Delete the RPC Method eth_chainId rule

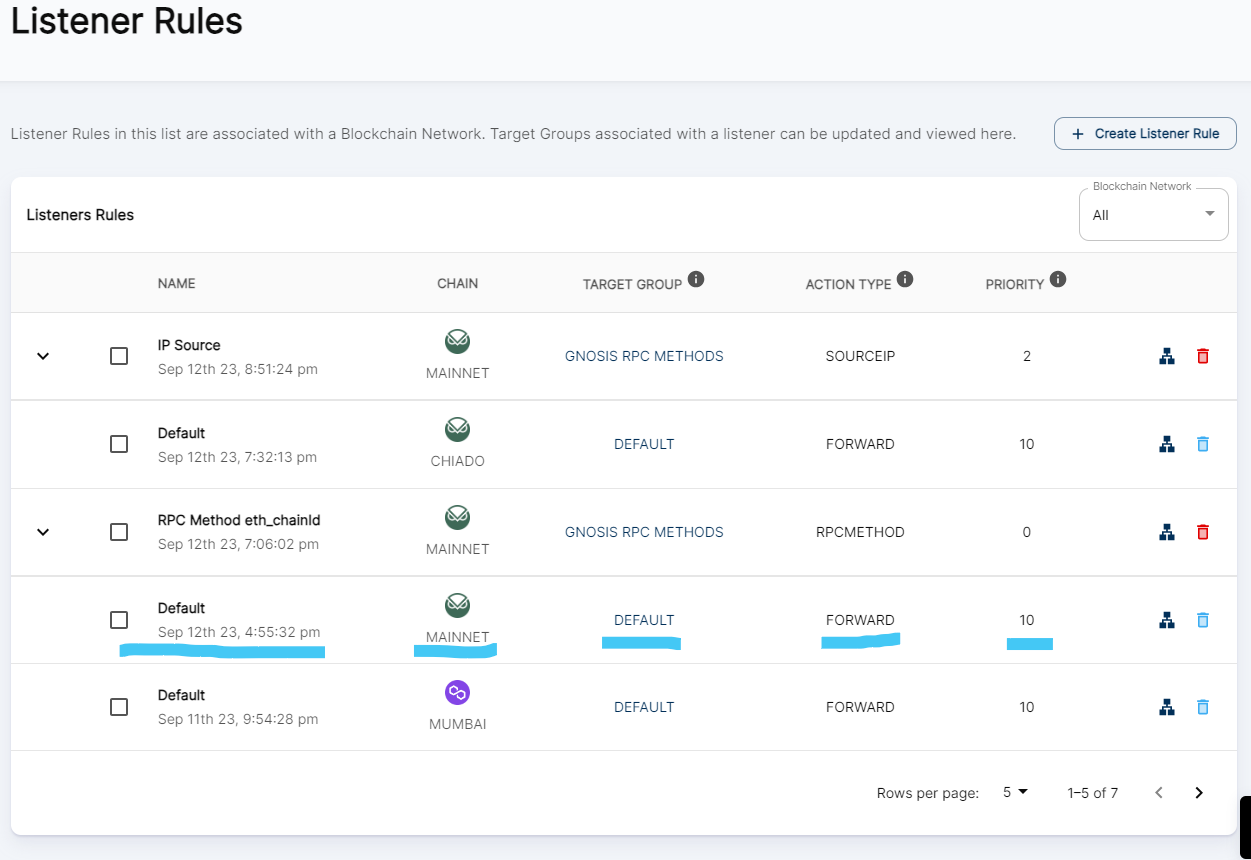coord(1203,532)
